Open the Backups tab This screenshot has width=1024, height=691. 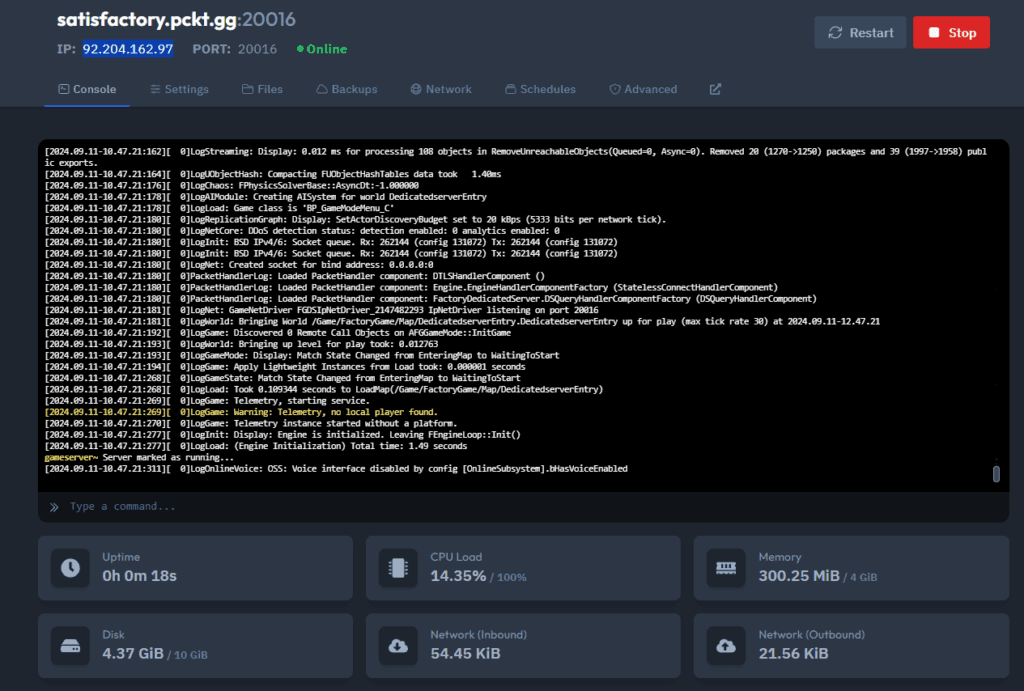pyautogui.click(x=346, y=89)
